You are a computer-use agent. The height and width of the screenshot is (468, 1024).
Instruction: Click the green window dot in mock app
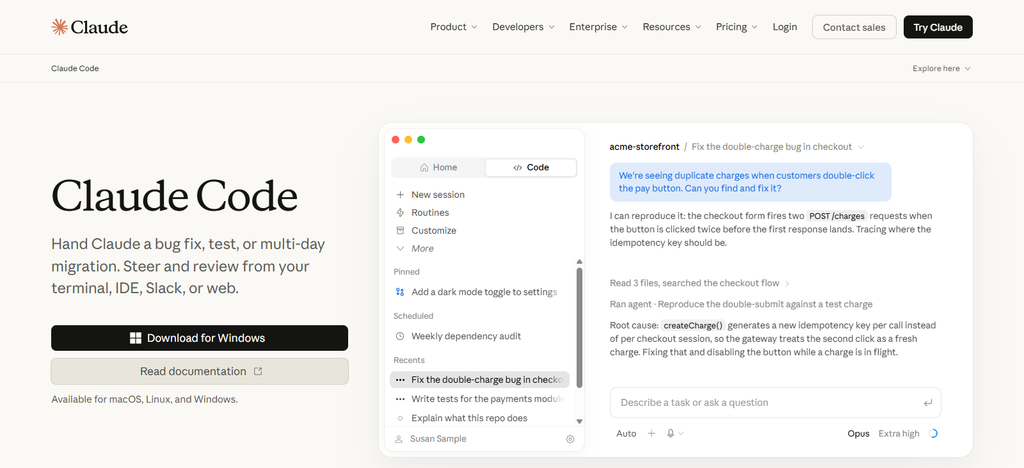[x=421, y=140]
